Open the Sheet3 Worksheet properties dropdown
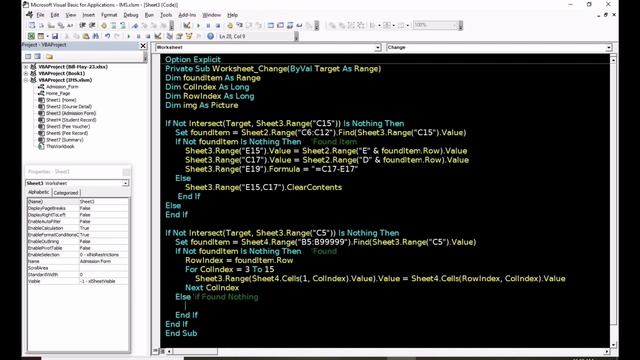This screenshot has height=360, width=640. click(125, 183)
